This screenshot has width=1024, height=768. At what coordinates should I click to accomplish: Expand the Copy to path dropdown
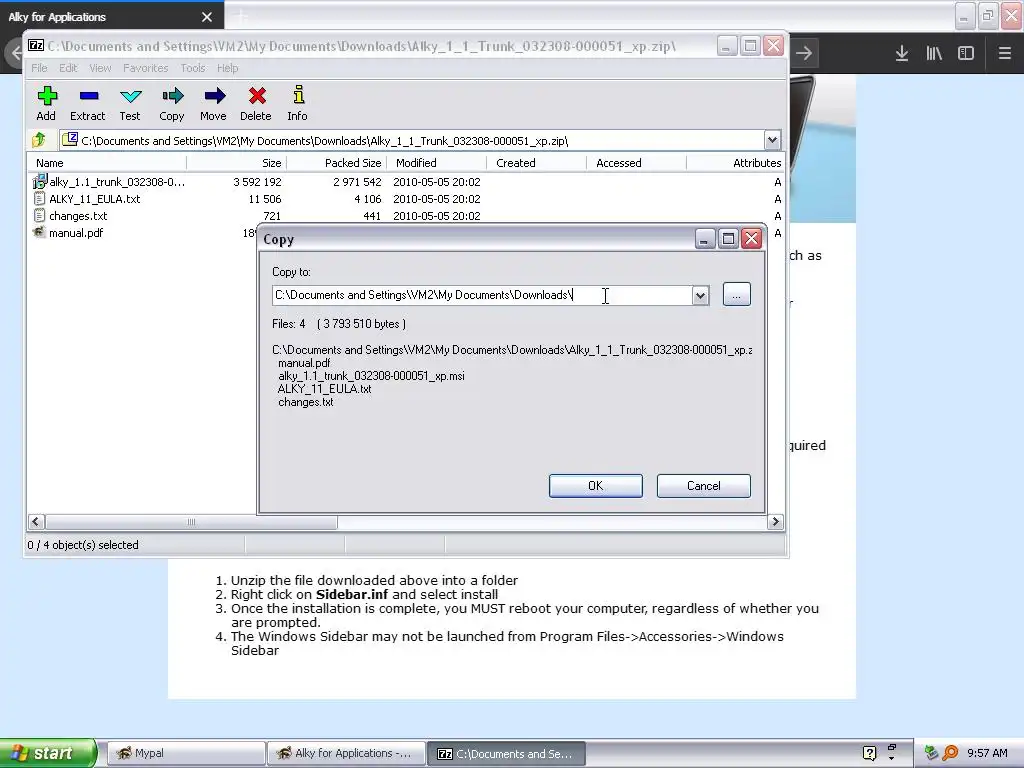tap(700, 295)
